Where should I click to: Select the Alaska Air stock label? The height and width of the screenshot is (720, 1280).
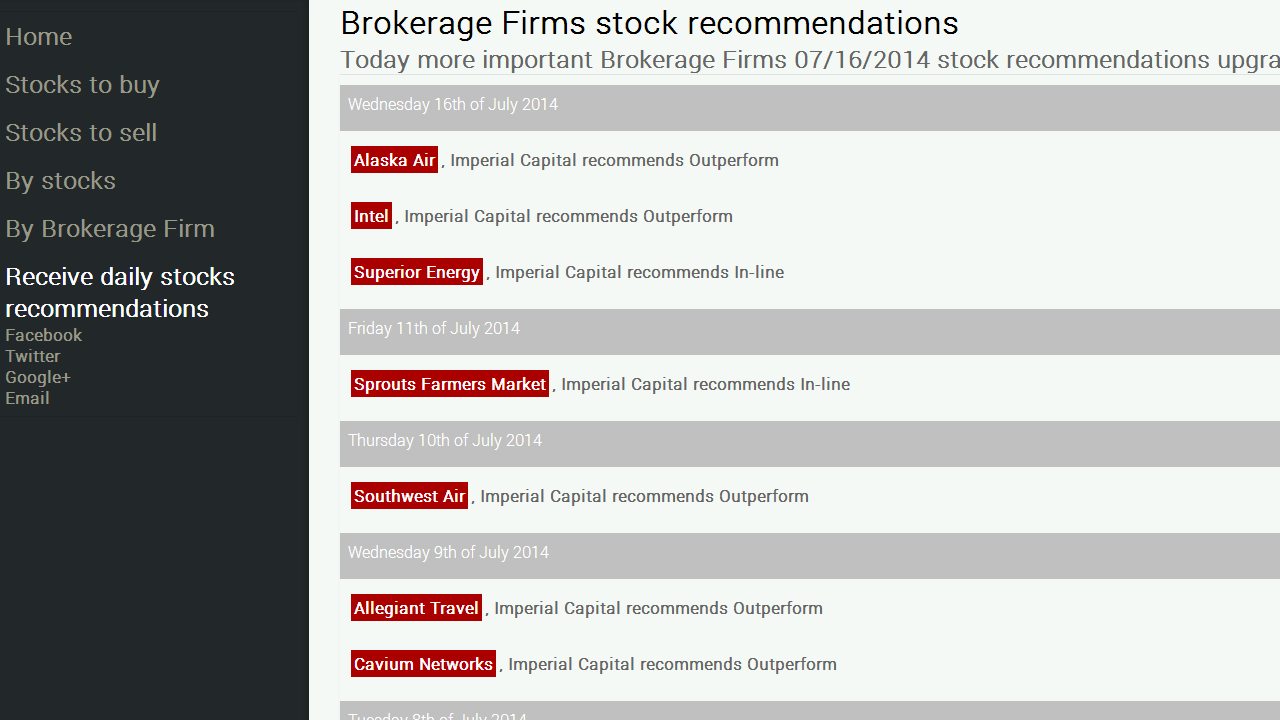[394, 160]
